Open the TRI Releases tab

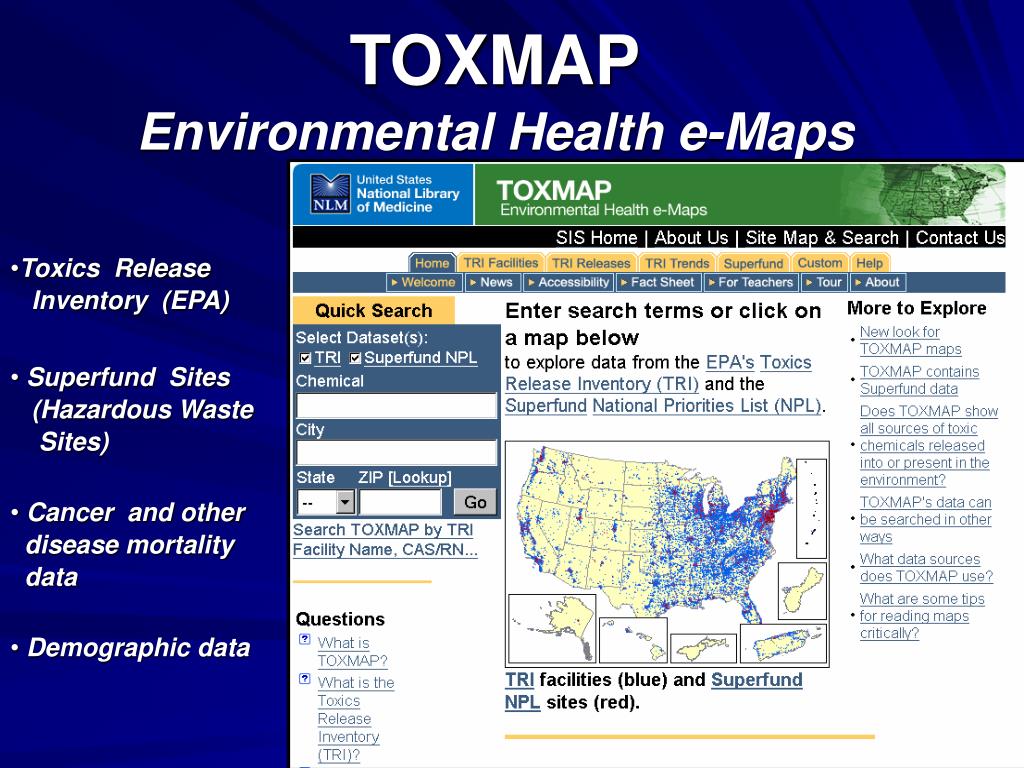591,263
